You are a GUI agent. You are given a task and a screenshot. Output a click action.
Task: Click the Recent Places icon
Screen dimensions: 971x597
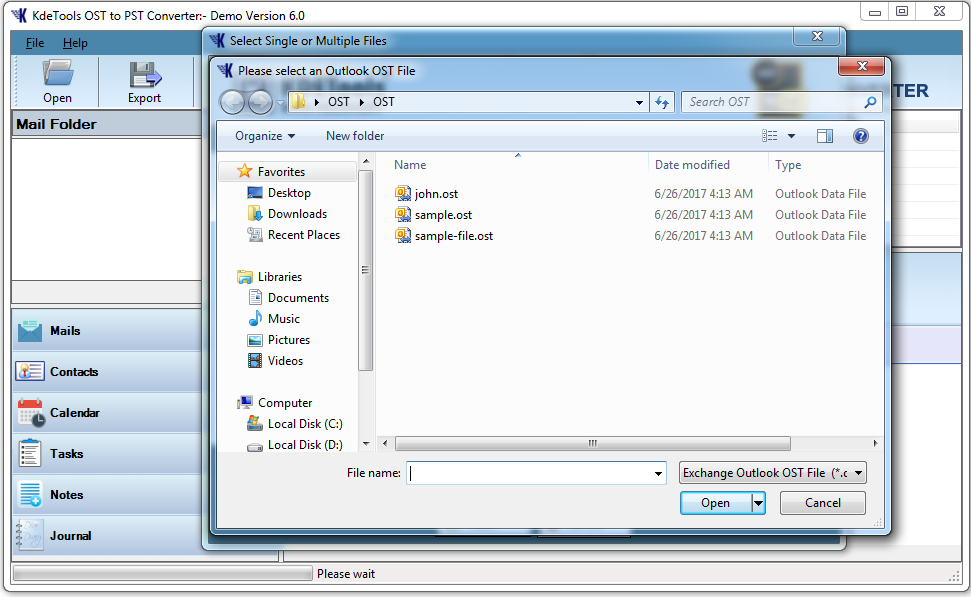[255, 235]
